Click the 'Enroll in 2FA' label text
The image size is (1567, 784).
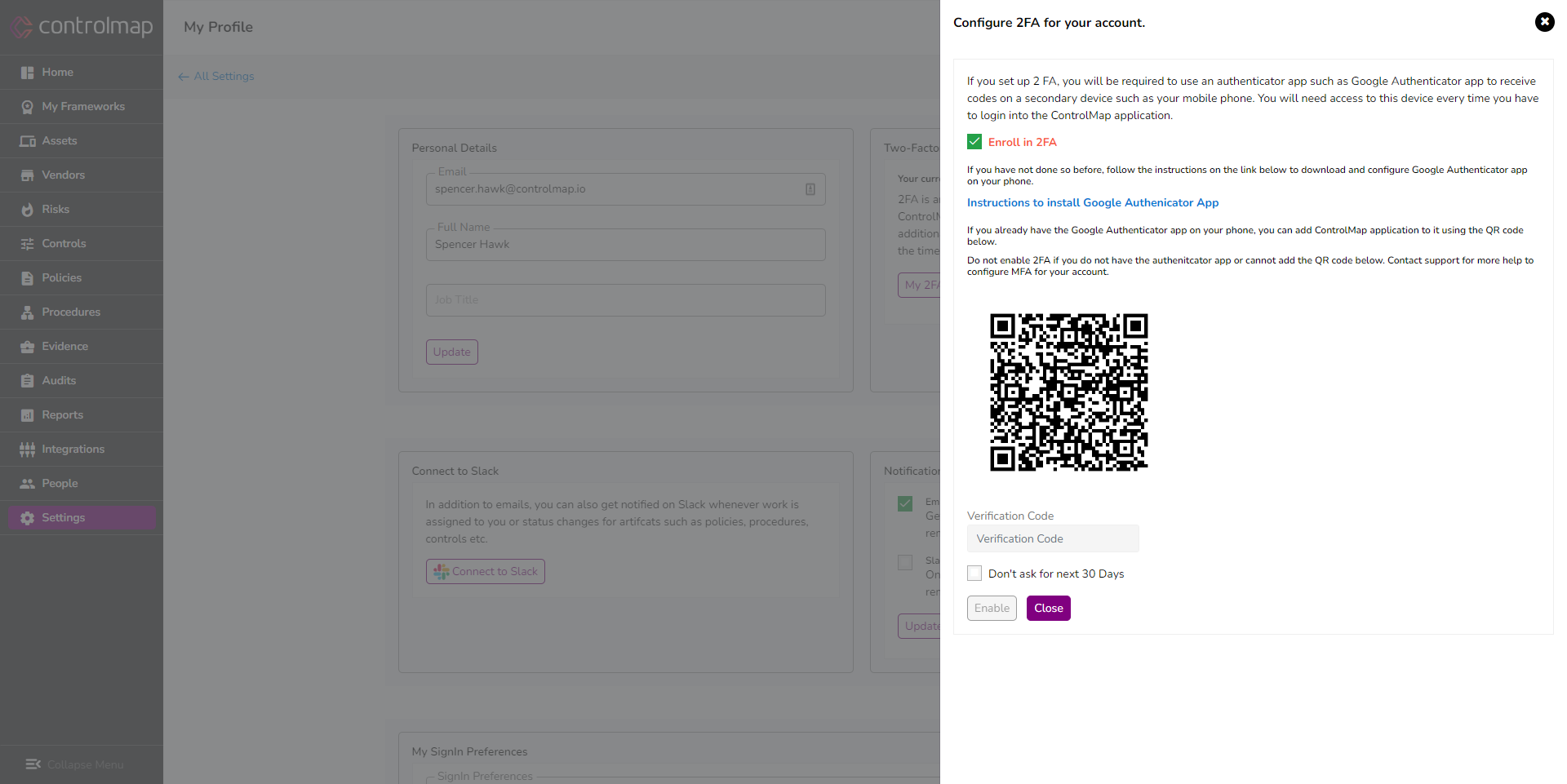pos(1023,143)
